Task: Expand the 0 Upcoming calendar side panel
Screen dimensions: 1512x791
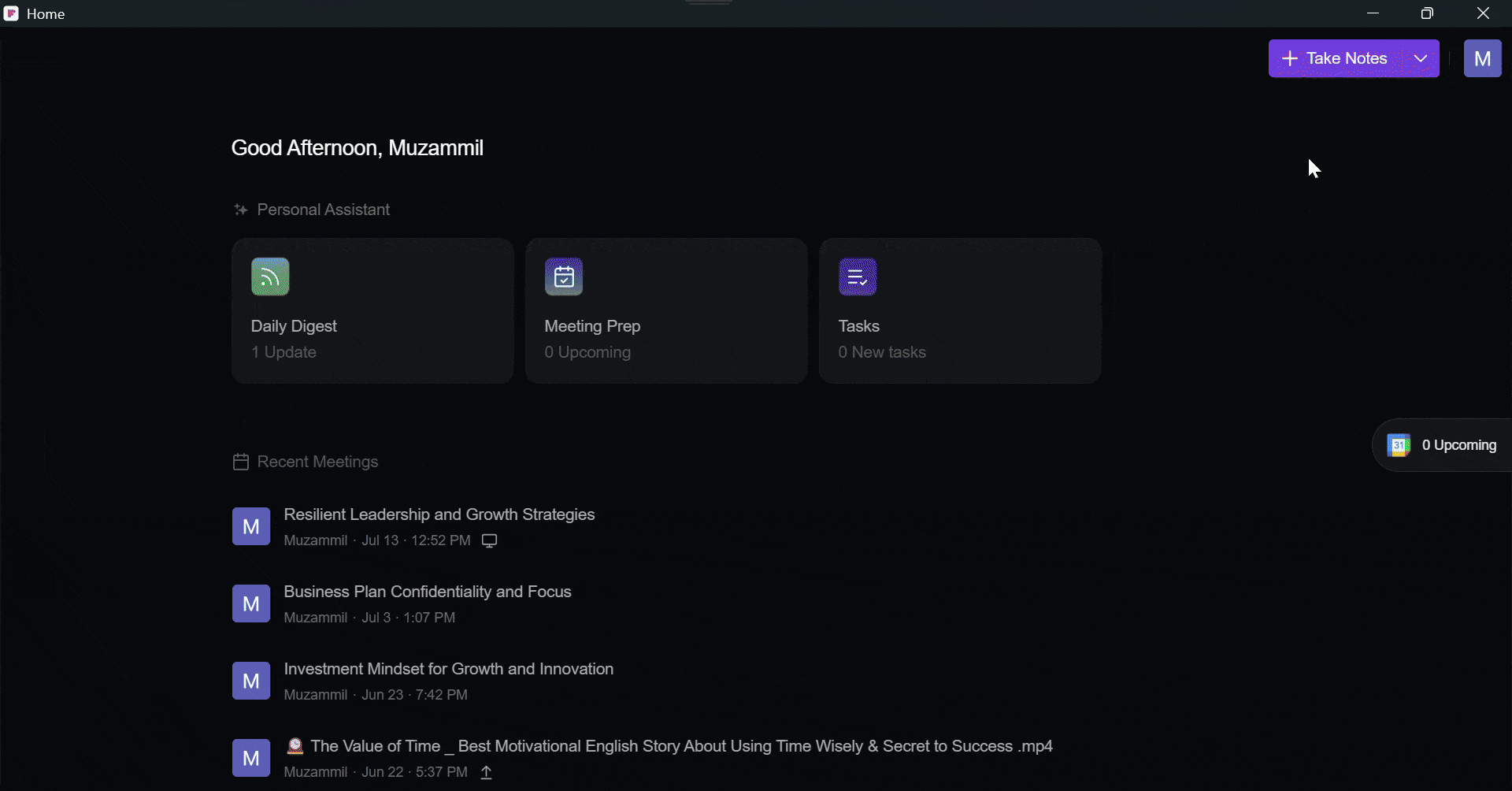Action: tap(1443, 445)
